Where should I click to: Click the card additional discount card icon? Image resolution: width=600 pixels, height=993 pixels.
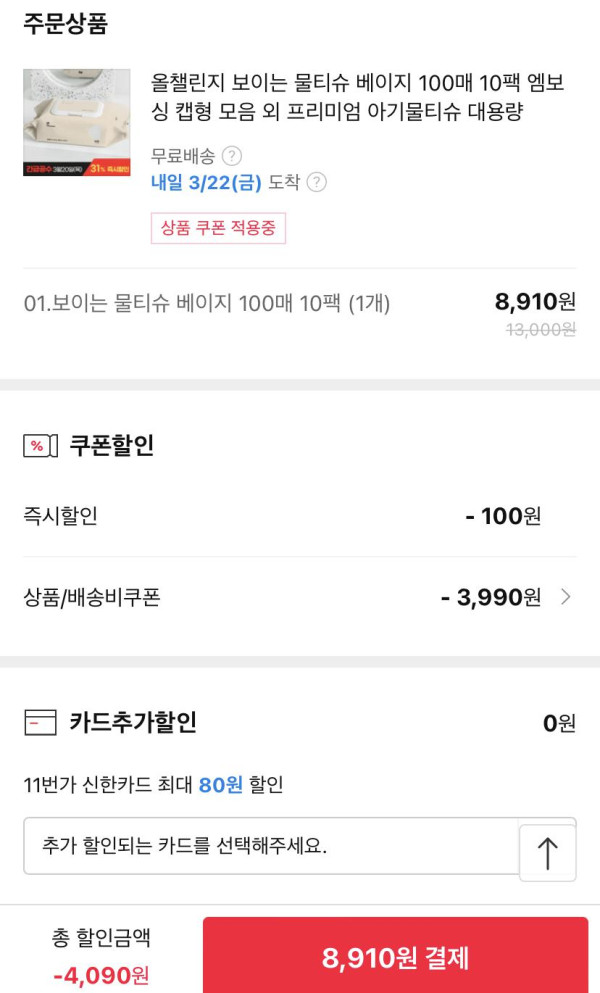40,722
